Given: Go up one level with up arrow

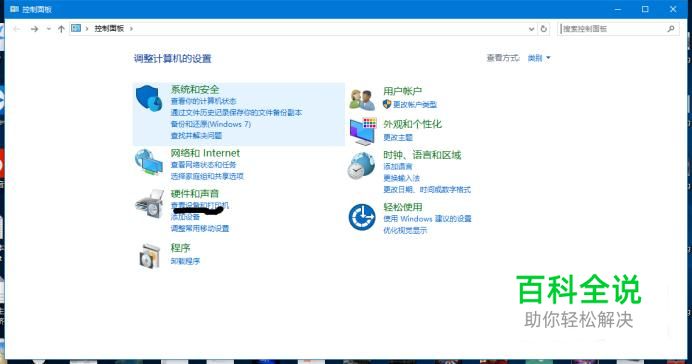Looking at the screenshot, I should coord(61,29).
